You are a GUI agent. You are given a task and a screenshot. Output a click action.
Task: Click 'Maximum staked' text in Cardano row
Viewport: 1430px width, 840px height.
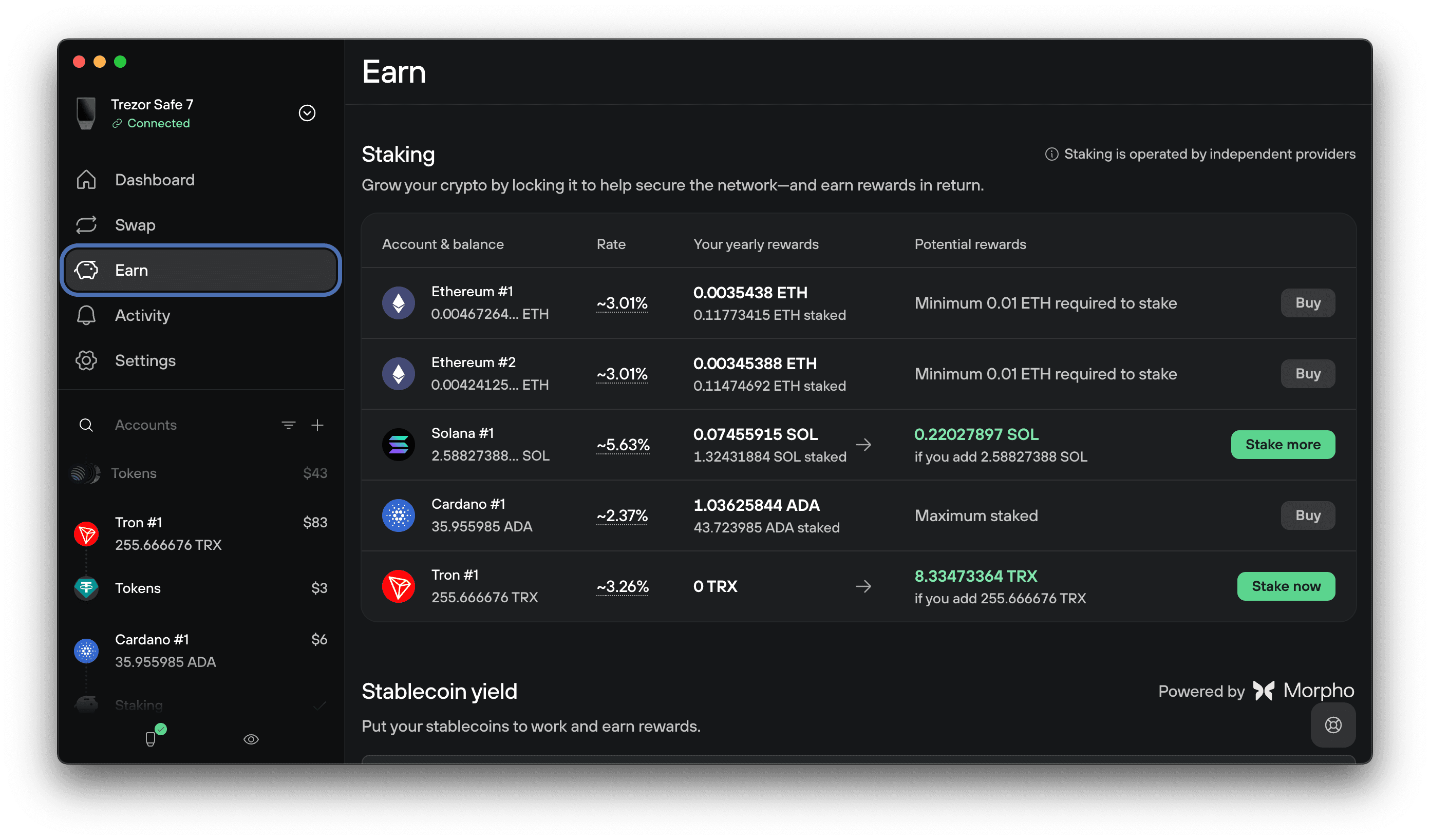tap(976, 516)
